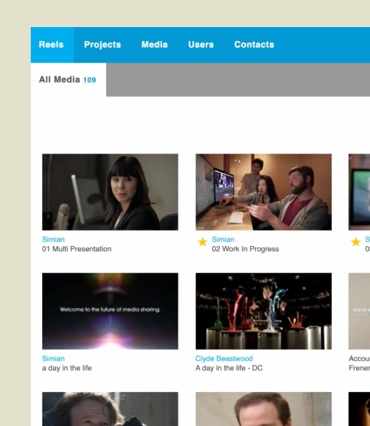Click the A day in the life - DC title
The width and height of the screenshot is (370, 426).
(x=229, y=368)
